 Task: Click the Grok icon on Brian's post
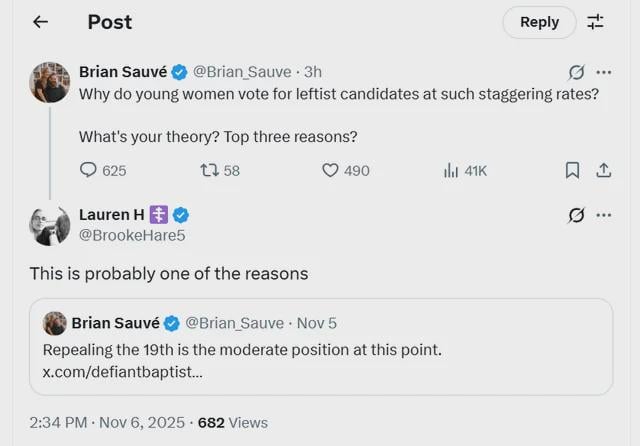[576, 72]
